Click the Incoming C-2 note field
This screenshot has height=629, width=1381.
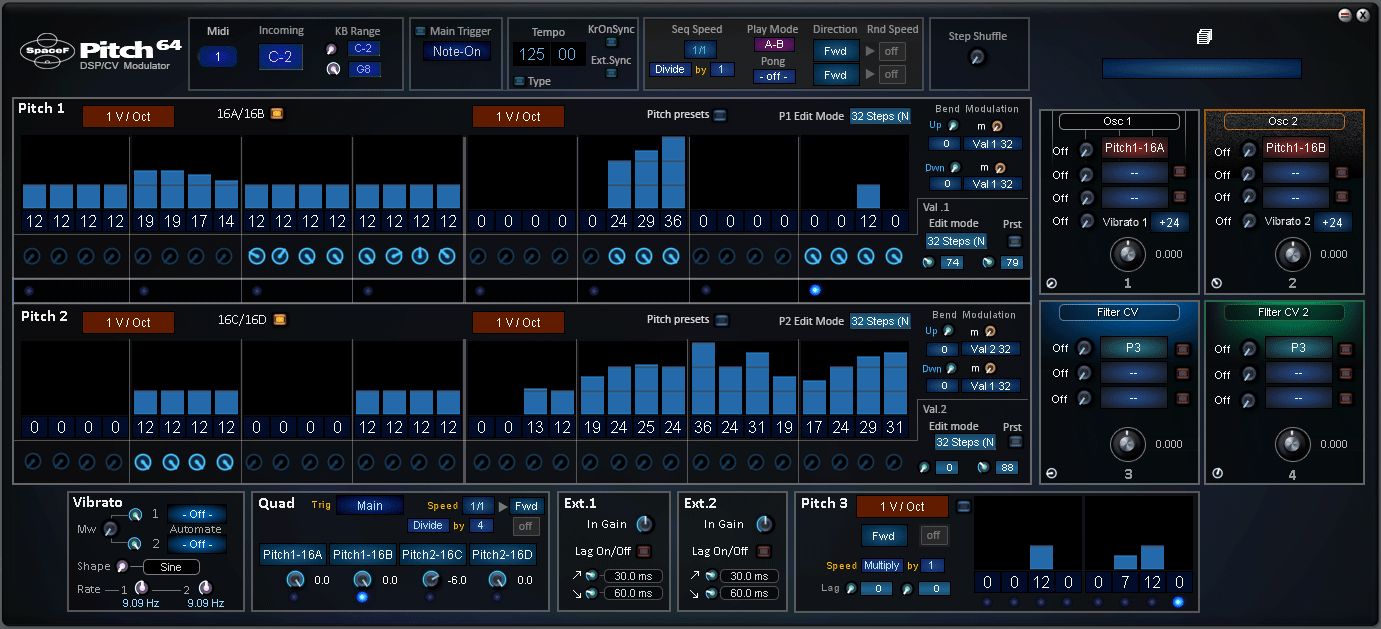(281, 56)
